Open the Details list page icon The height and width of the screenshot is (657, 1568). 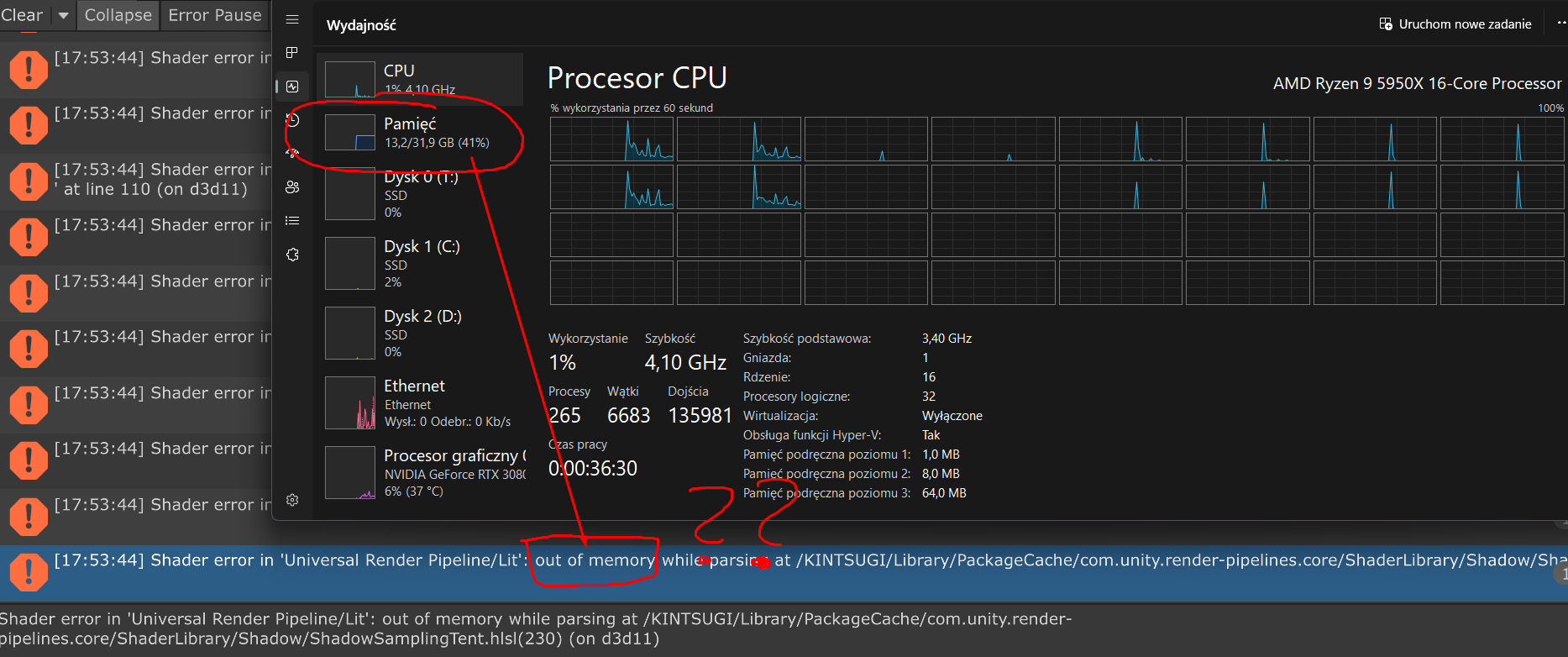pos(292,221)
